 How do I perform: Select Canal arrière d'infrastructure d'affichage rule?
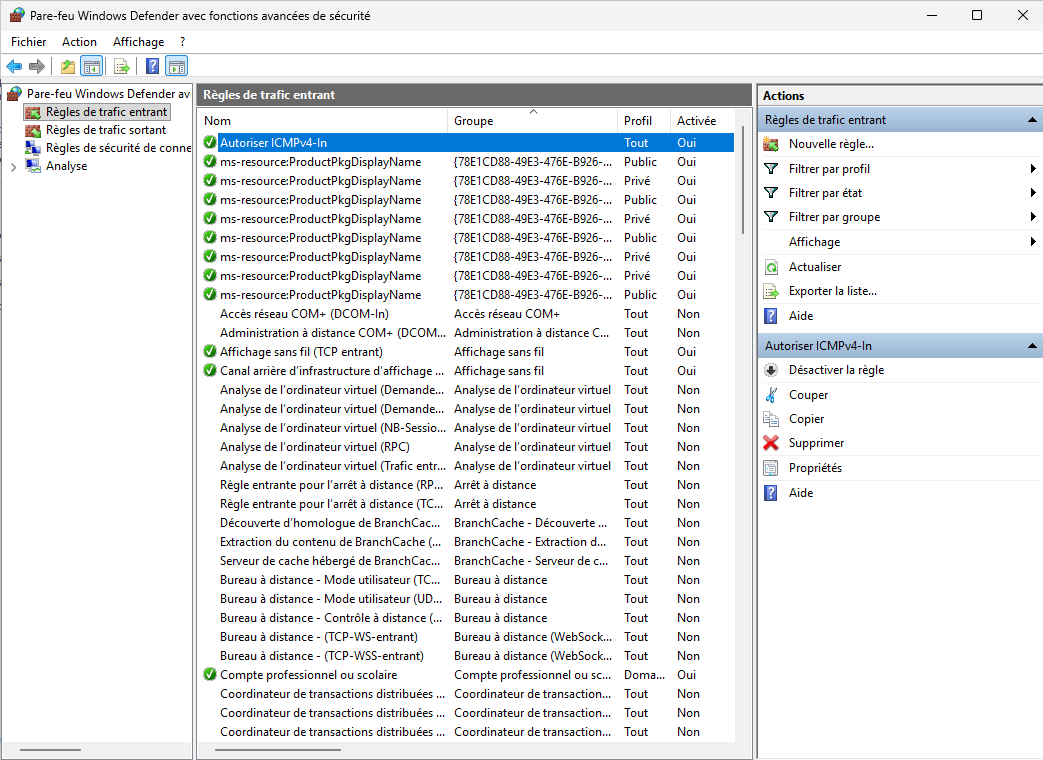point(468,371)
